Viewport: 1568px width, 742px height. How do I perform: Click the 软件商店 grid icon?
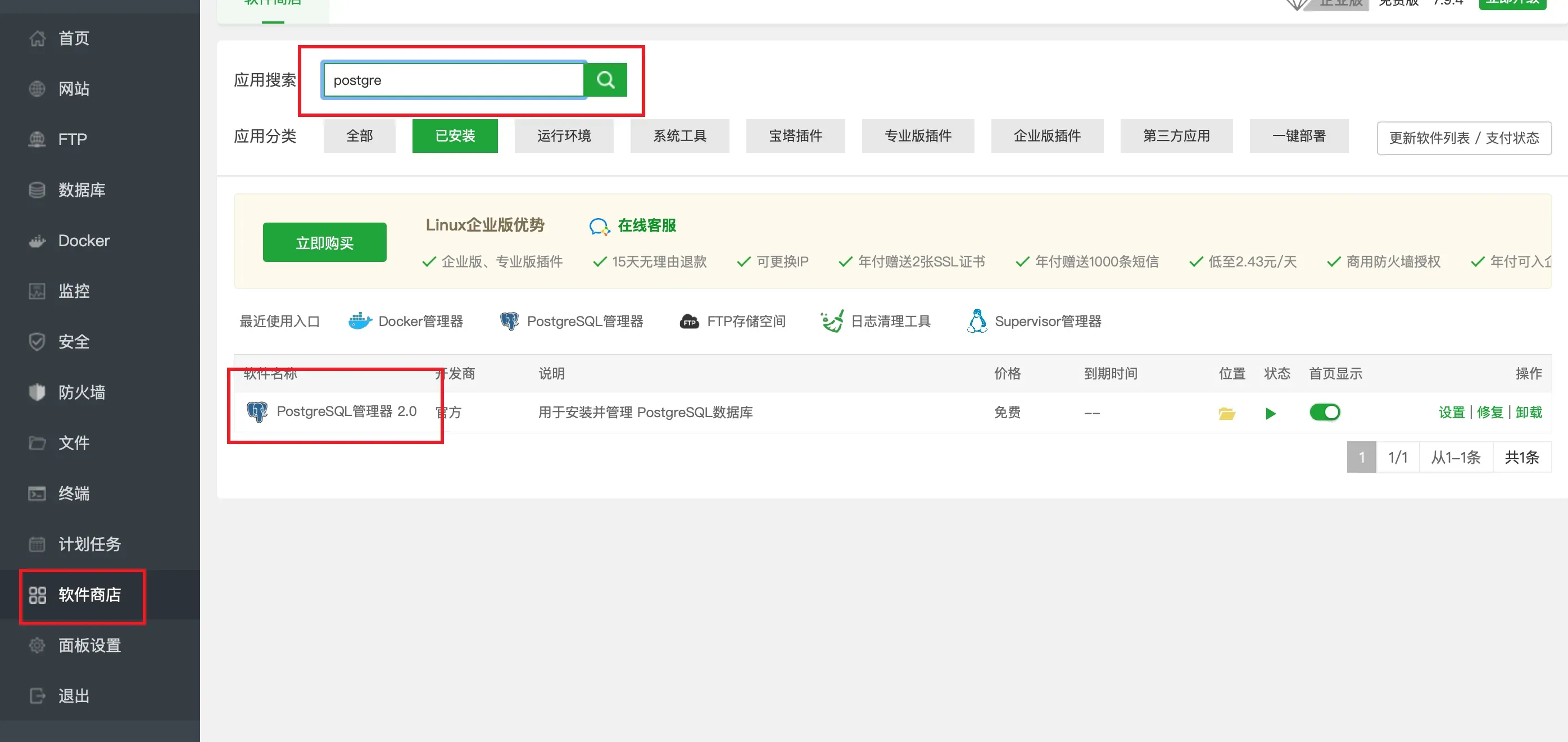click(37, 595)
